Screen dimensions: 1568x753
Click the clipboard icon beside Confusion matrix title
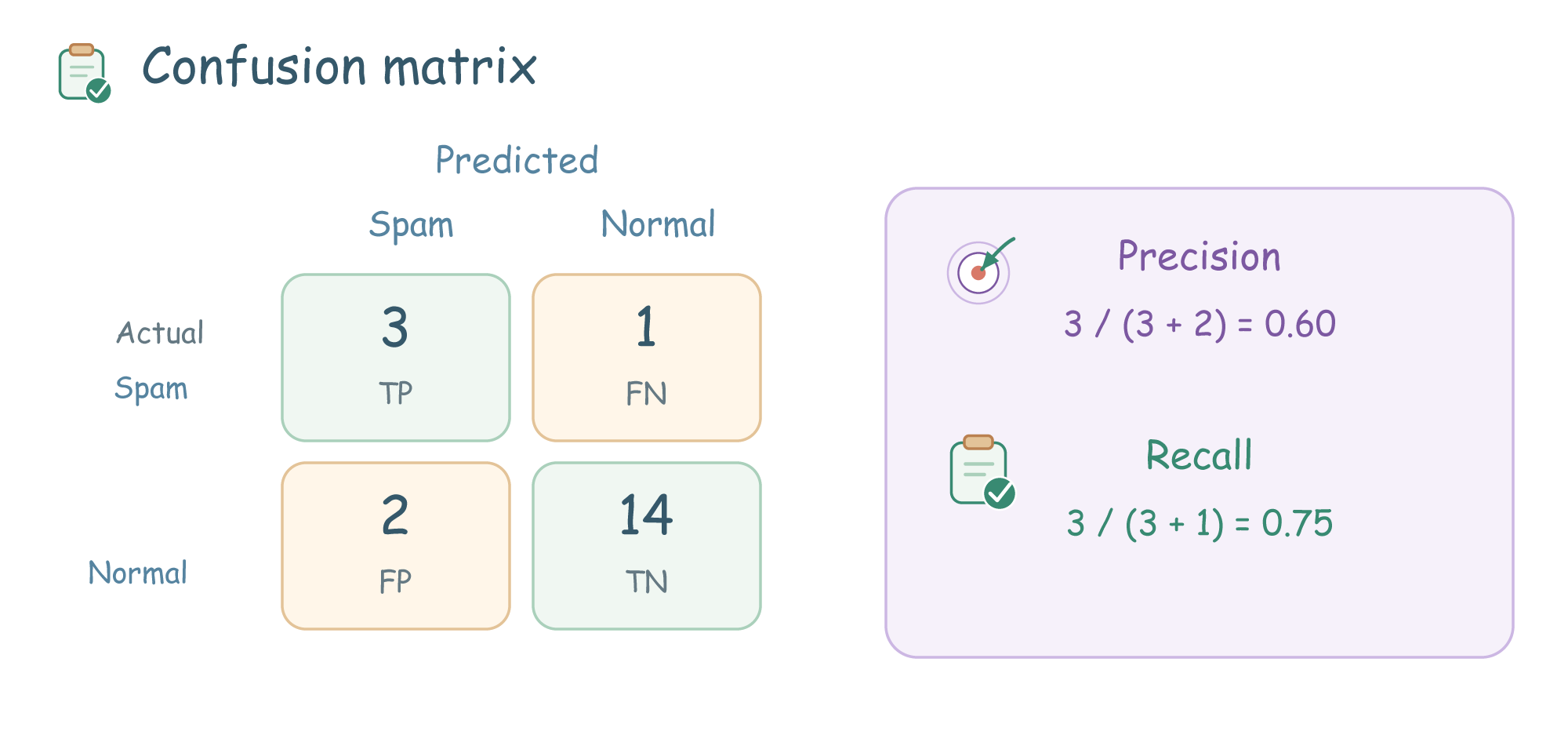85,73
